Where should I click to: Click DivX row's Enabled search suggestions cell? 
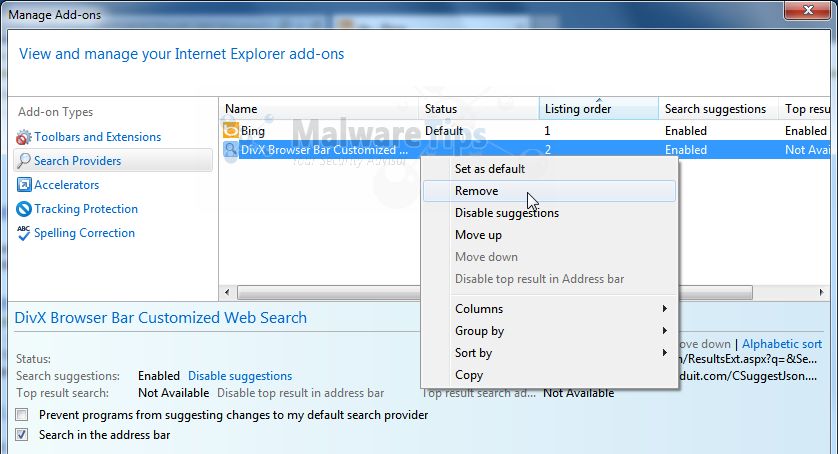(x=686, y=150)
